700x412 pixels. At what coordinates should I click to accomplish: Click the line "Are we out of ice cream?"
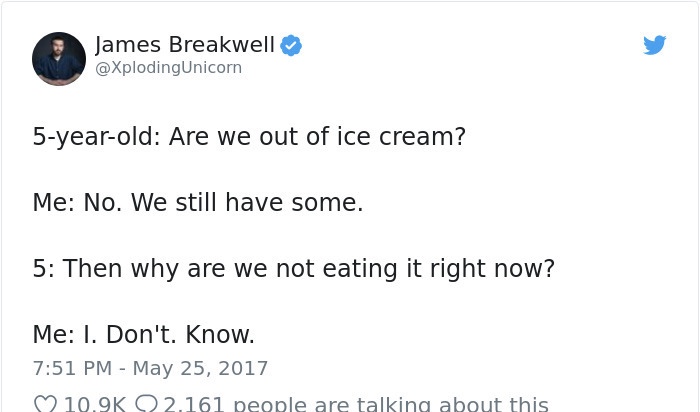click(x=317, y=136)
